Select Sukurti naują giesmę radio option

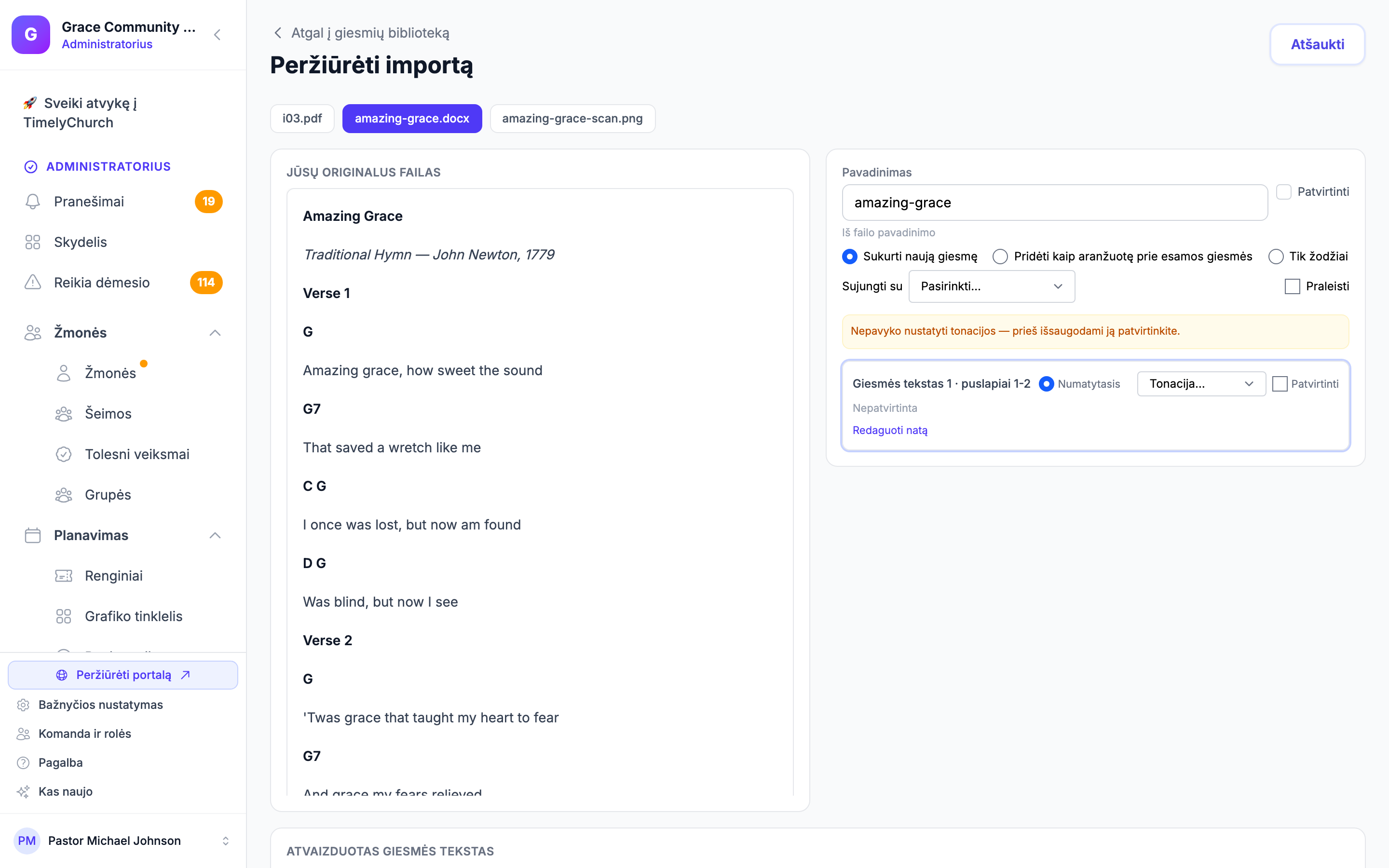(x=850, y=257)
